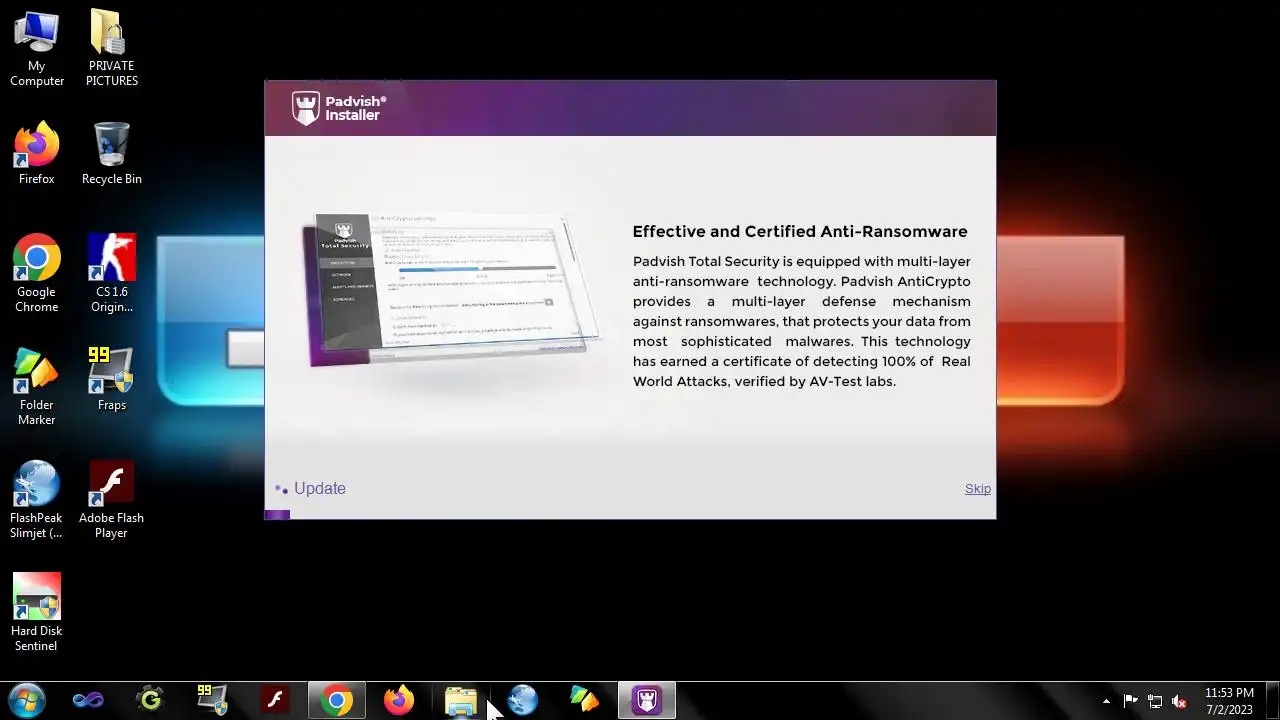
Task: Launch the Hard Disk Sentinel shortcut
Action: [37, 613]
